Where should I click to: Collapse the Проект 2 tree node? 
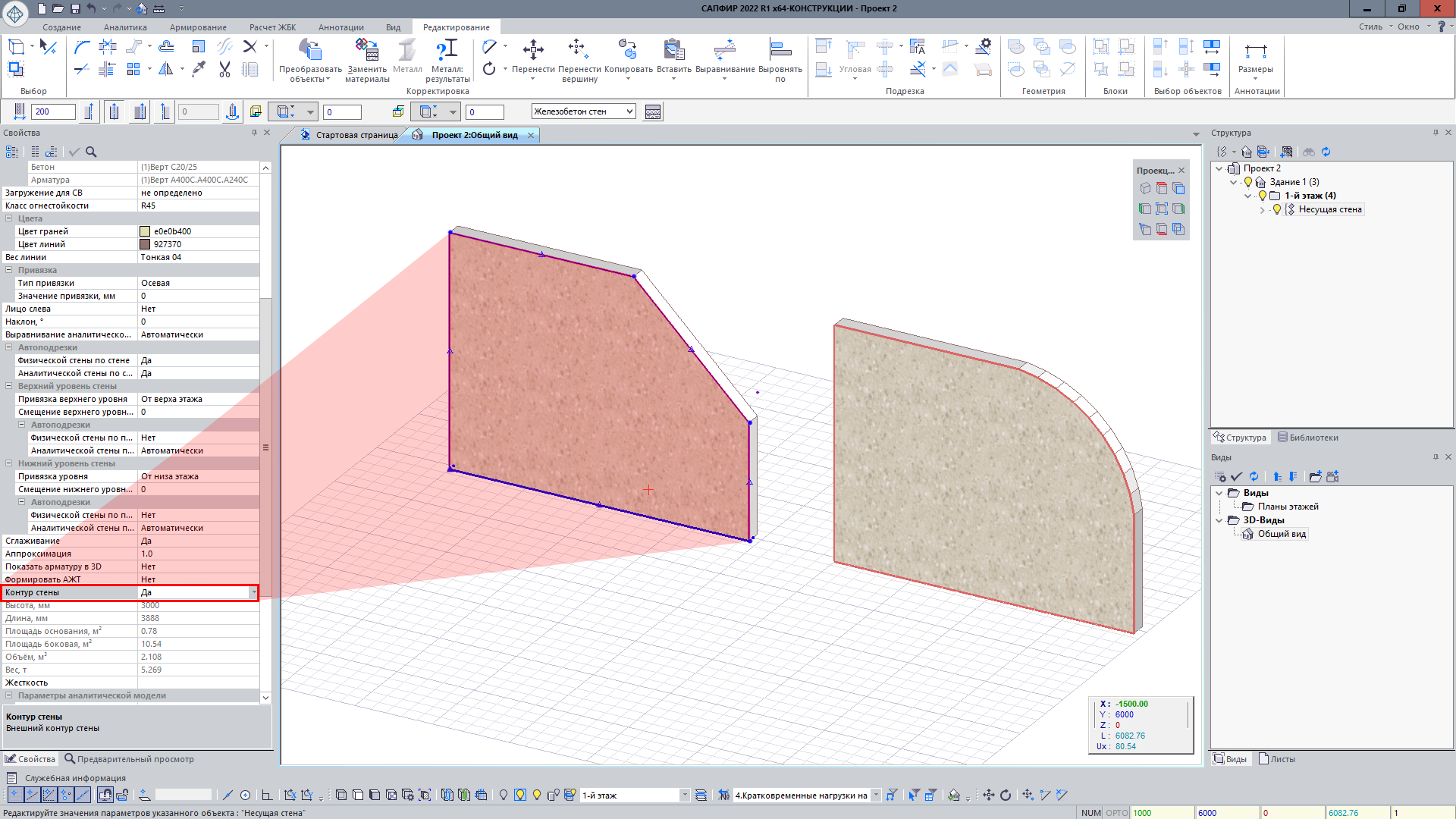(1219, 168)
